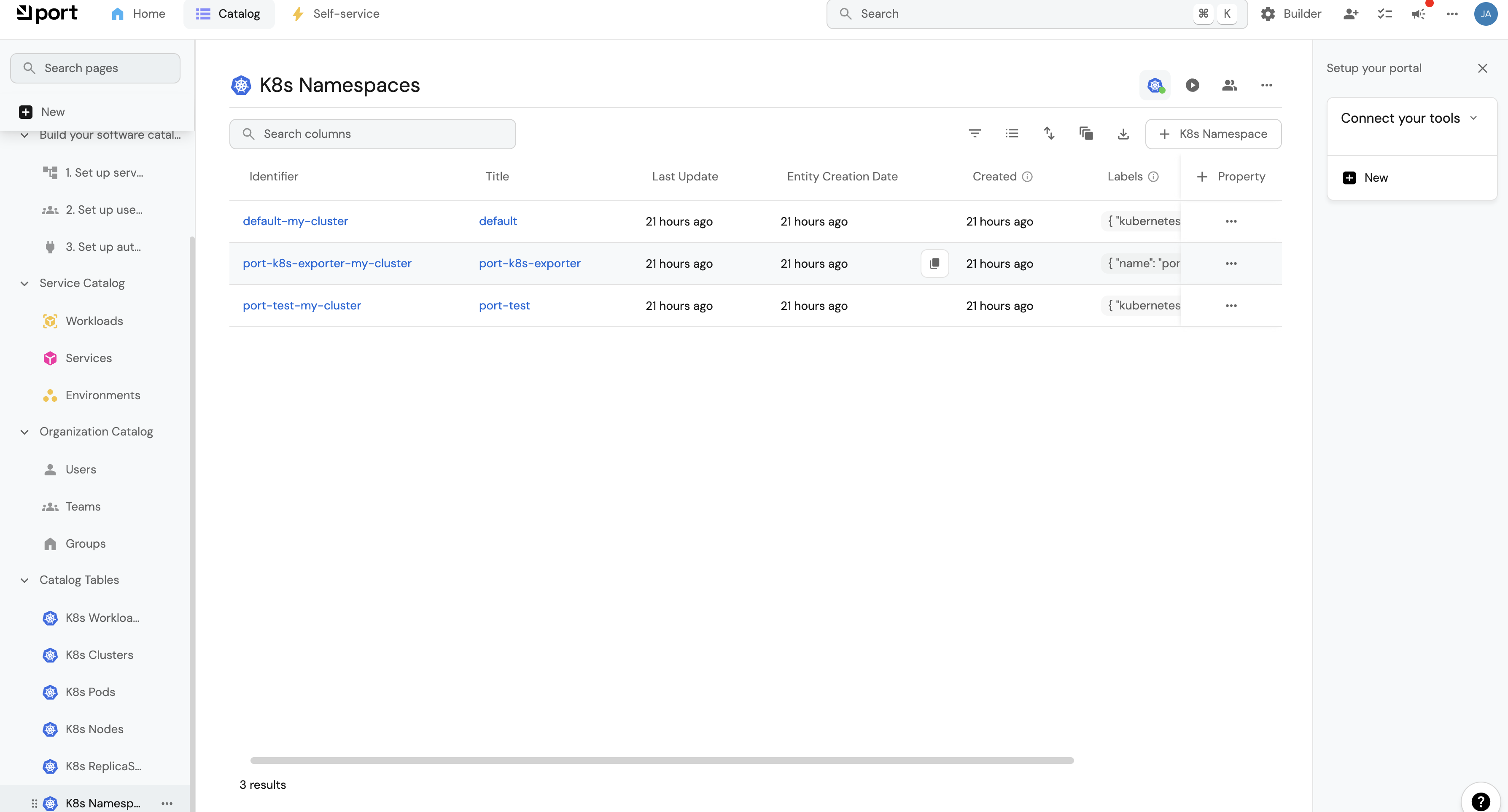Screen dimensions: 1508x812
Task: Switch to the Self-service tab
Action: click(x=335, y=14)
